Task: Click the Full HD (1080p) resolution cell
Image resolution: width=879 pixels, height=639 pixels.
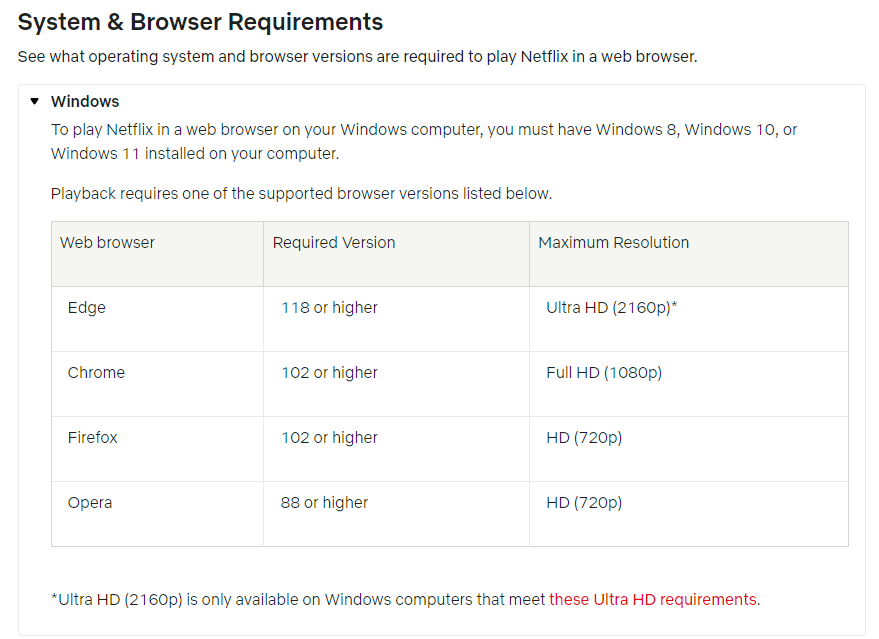Action: pyautogui.click(x=604, y=373)
